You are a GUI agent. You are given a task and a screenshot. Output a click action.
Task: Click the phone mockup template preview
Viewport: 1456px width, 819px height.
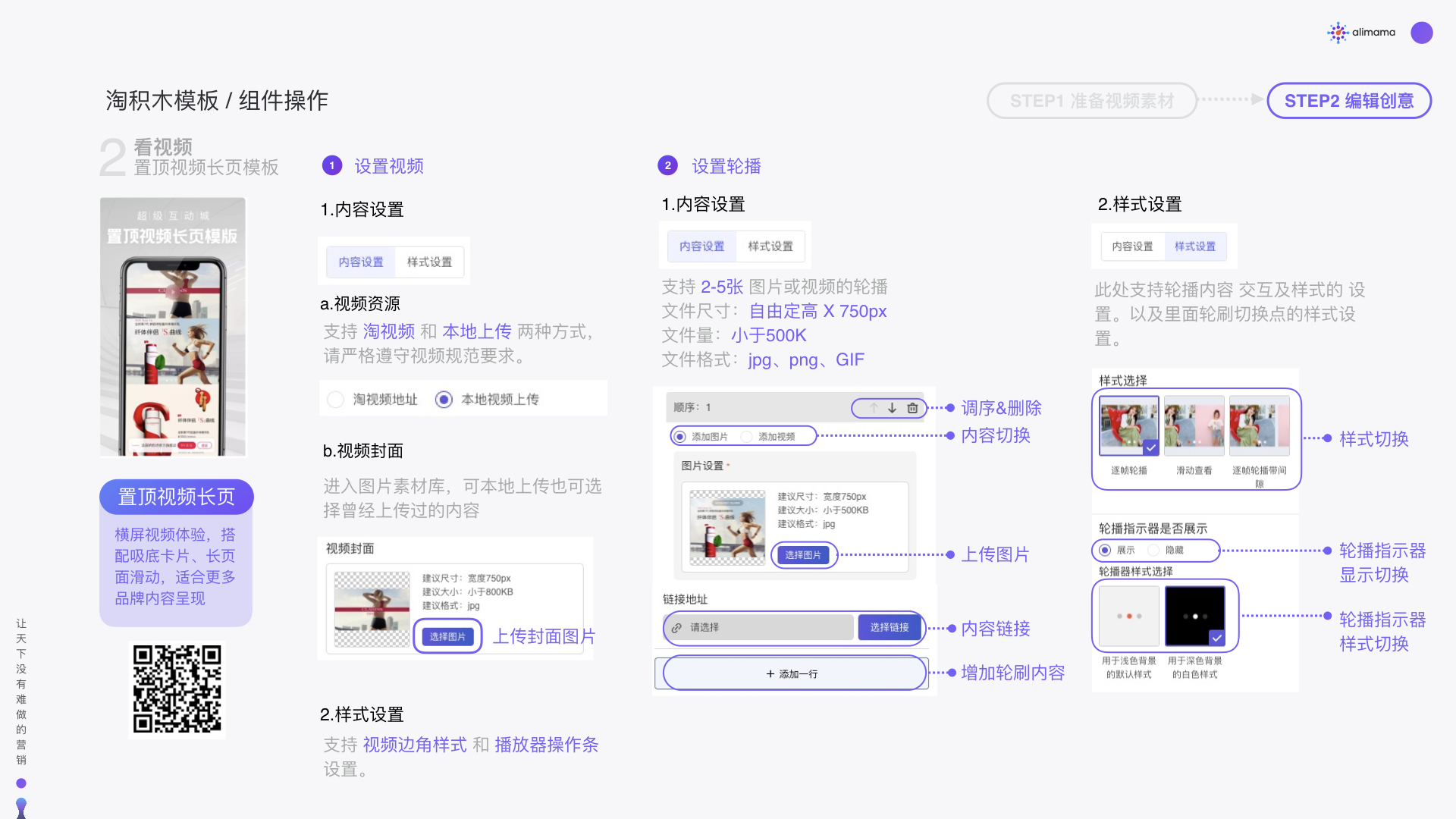click(173, 327)
